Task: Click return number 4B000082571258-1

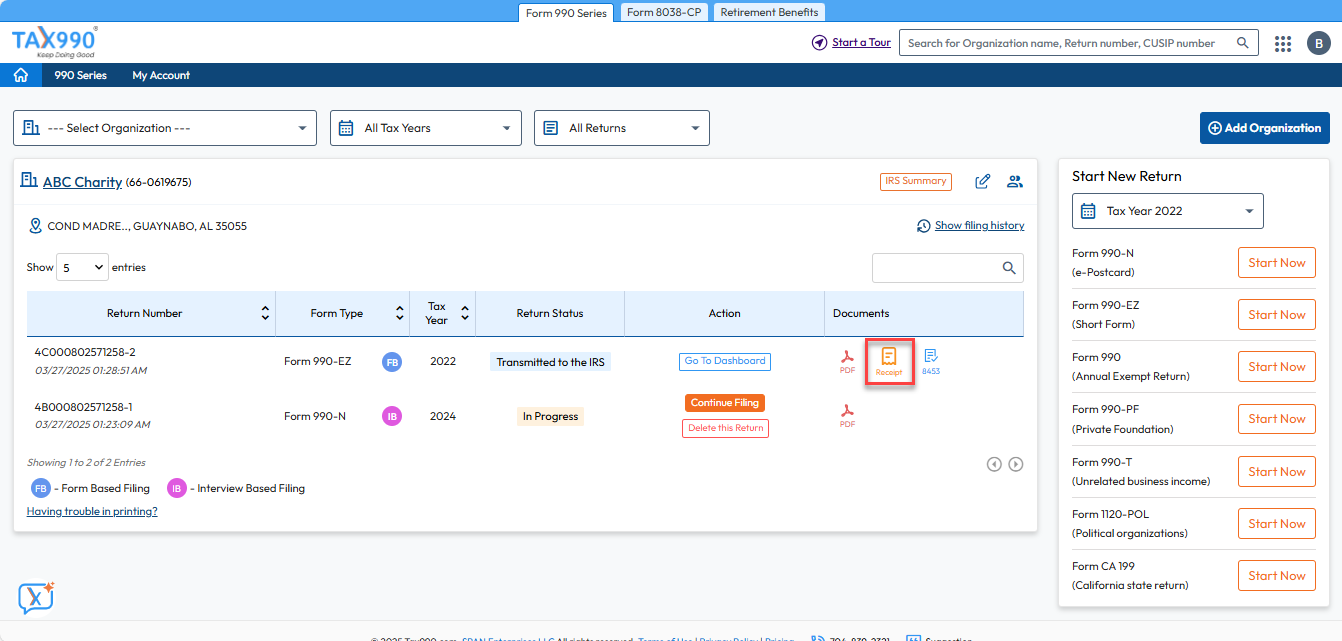Action: click(x=83, y=407)
